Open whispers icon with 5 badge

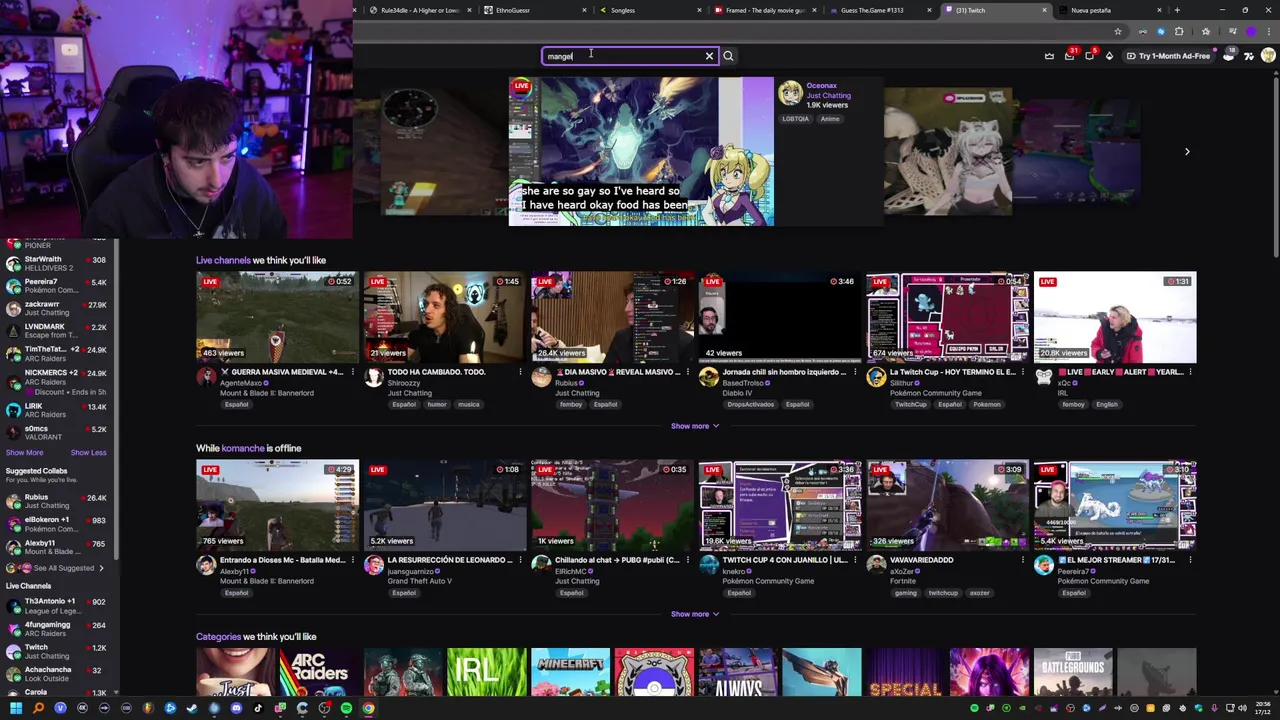1090,56
